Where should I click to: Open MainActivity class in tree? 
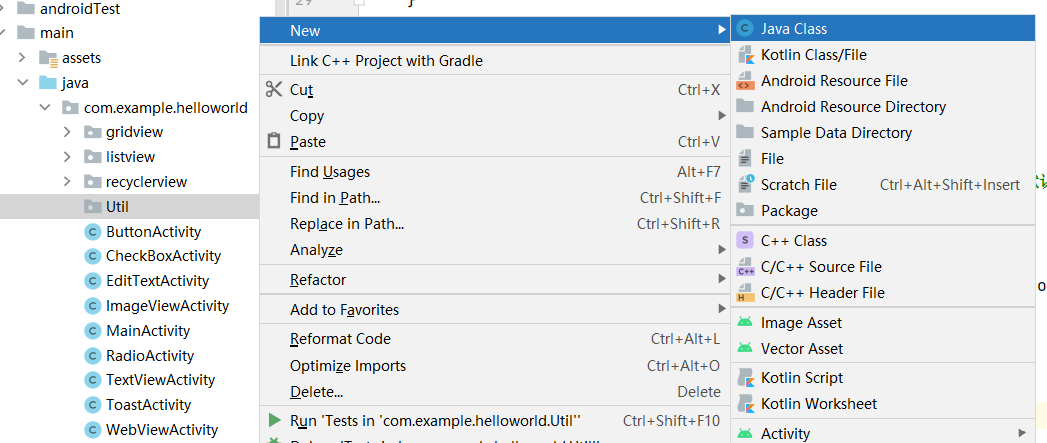click(x=147, y=331)
